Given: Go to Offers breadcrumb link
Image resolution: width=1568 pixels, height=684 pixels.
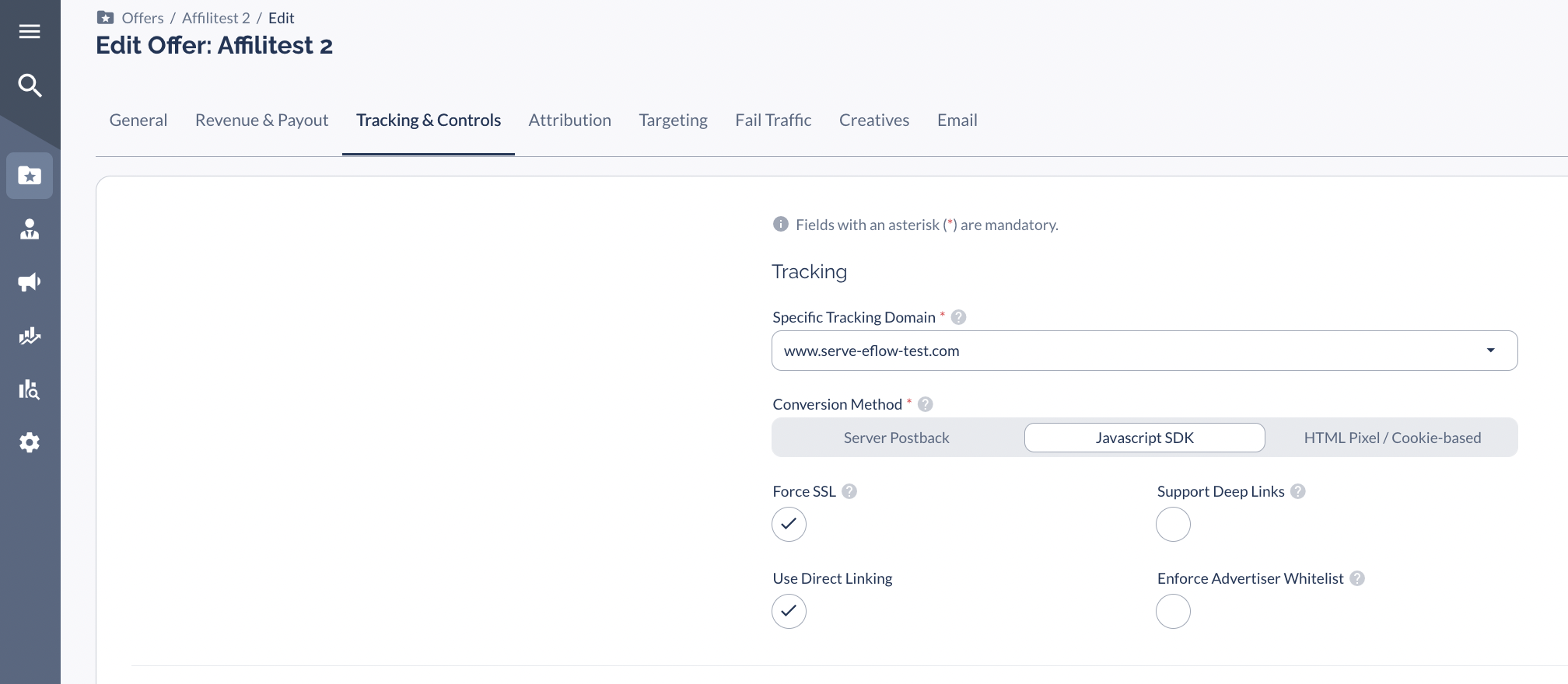Looking at the screenshot, I should 143,18.
